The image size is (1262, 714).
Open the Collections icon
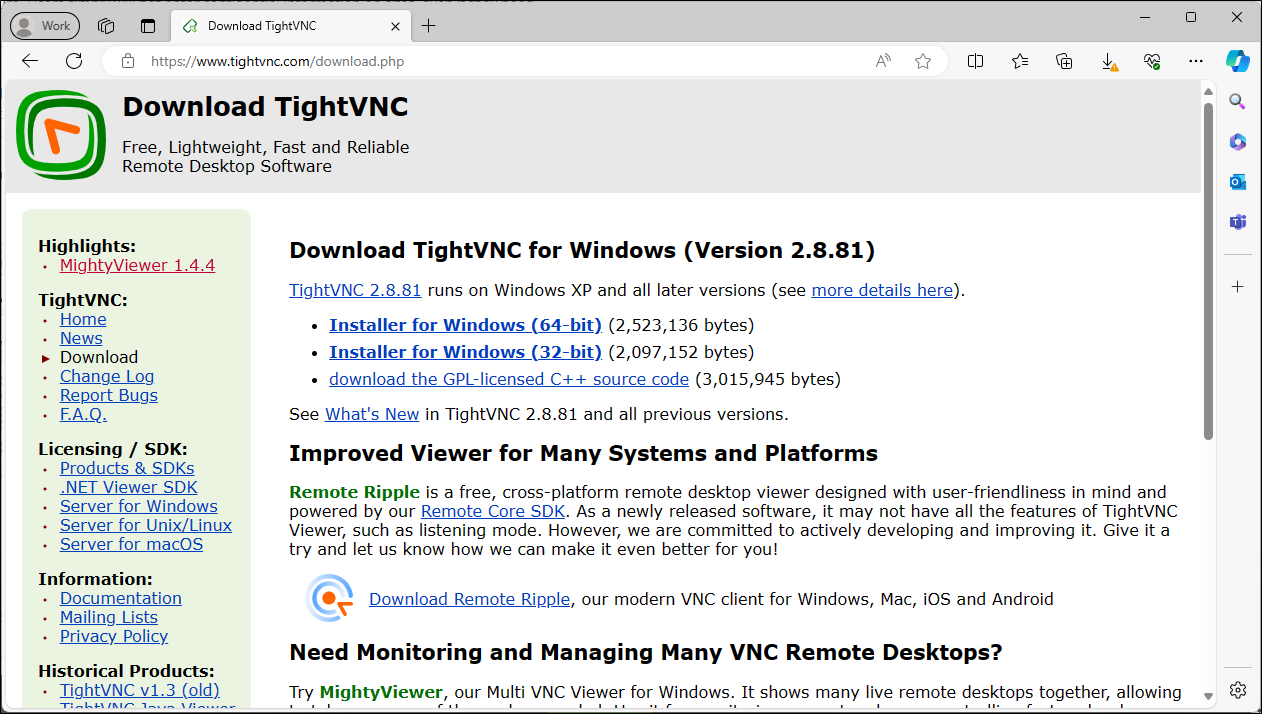(1064, 61)
